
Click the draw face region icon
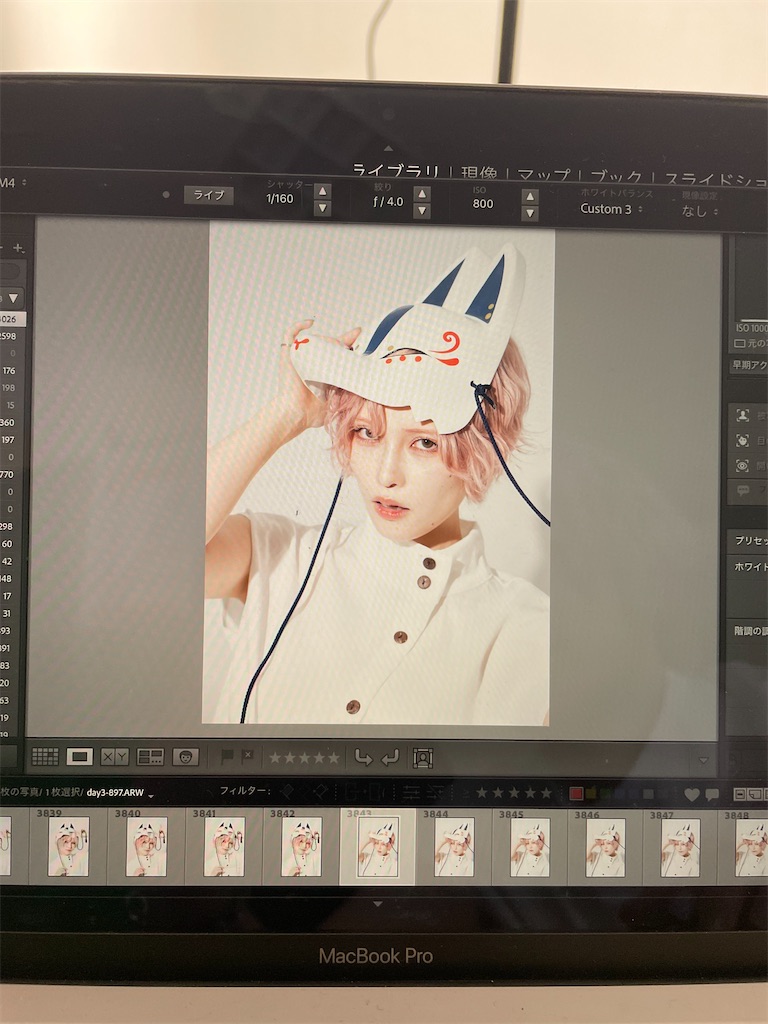point(423,758)
